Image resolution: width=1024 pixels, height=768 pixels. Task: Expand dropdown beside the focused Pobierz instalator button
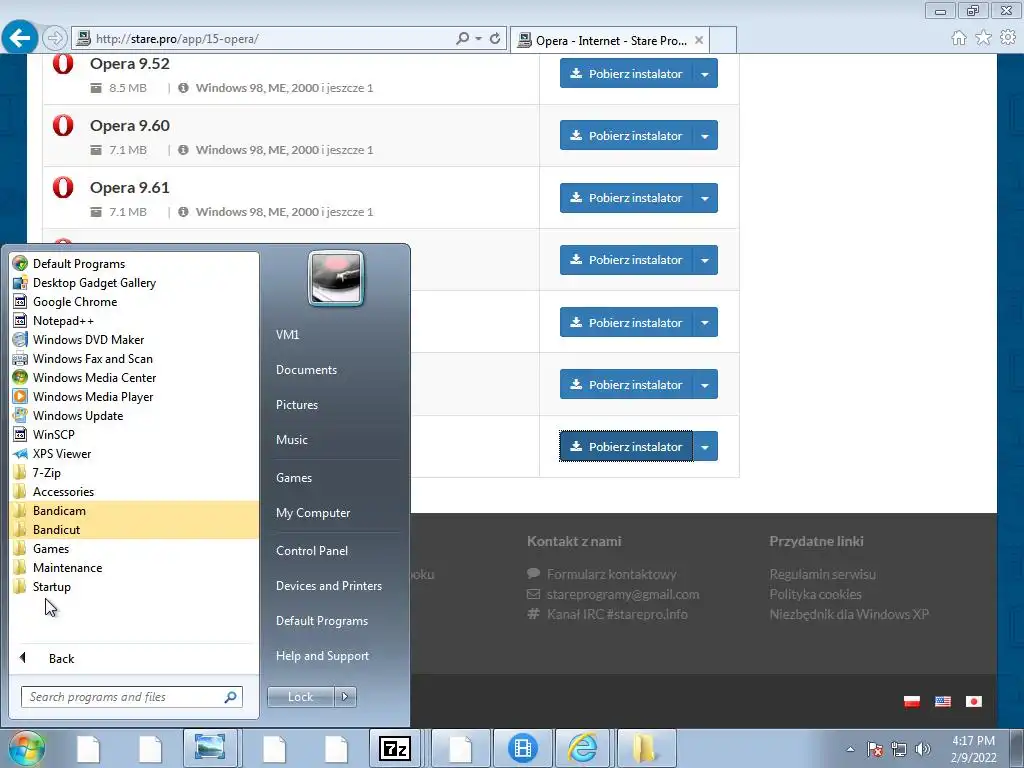pos(705,447)
